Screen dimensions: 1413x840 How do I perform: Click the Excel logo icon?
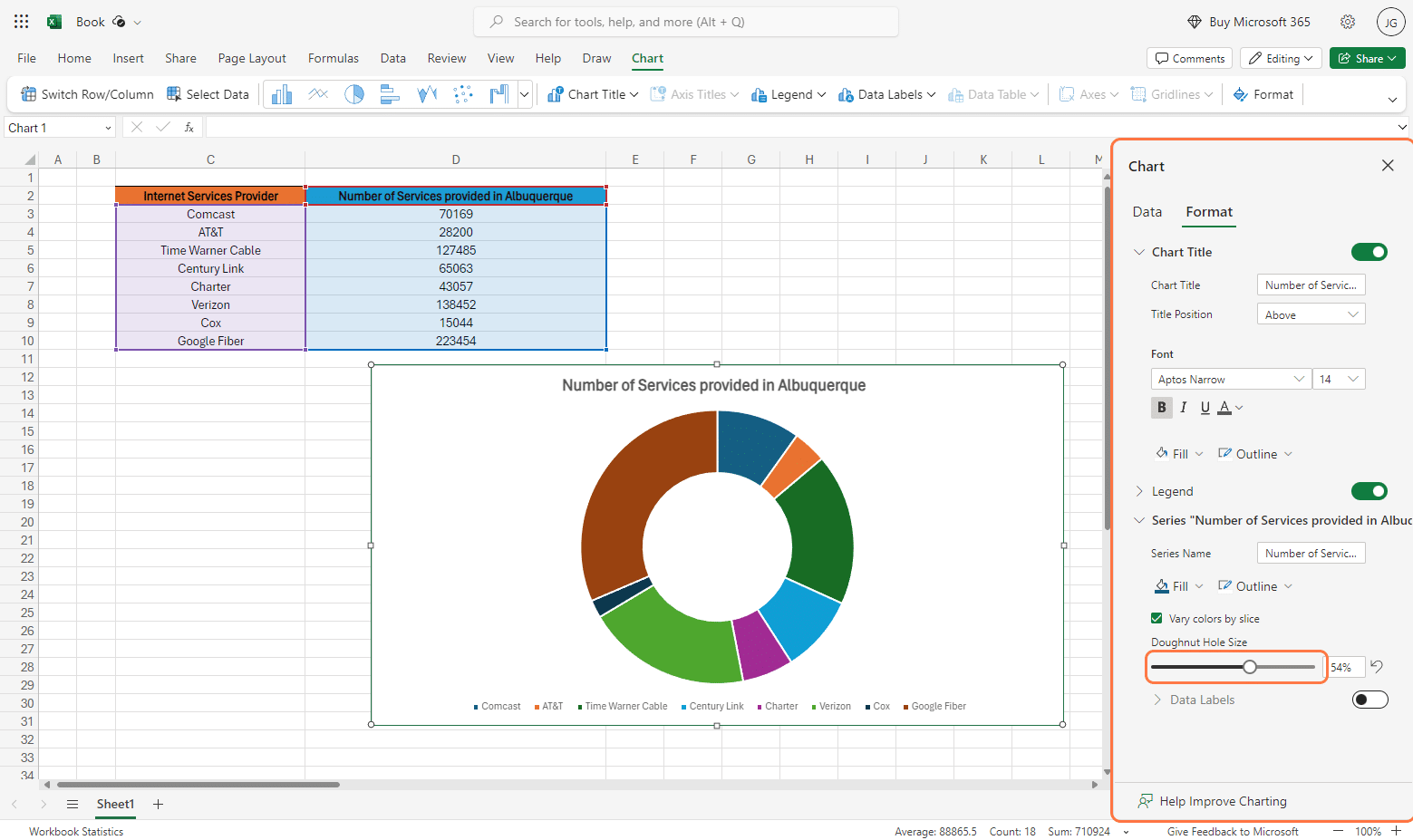coord(54,22)
